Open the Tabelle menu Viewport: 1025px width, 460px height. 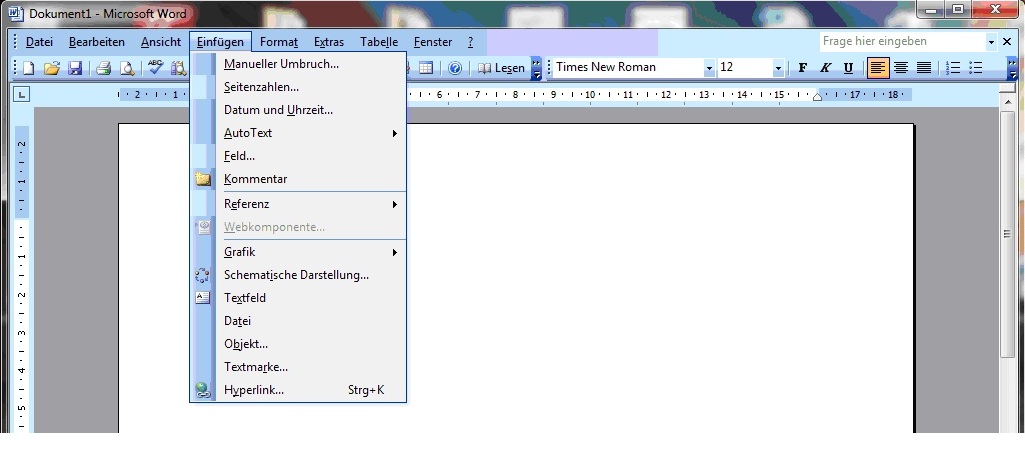point(379,42)
